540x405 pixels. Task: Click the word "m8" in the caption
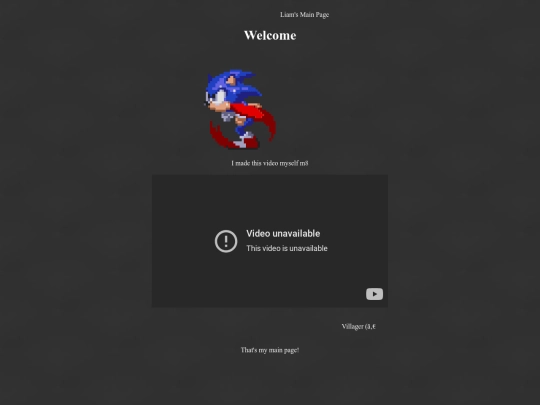pos(304,163)
